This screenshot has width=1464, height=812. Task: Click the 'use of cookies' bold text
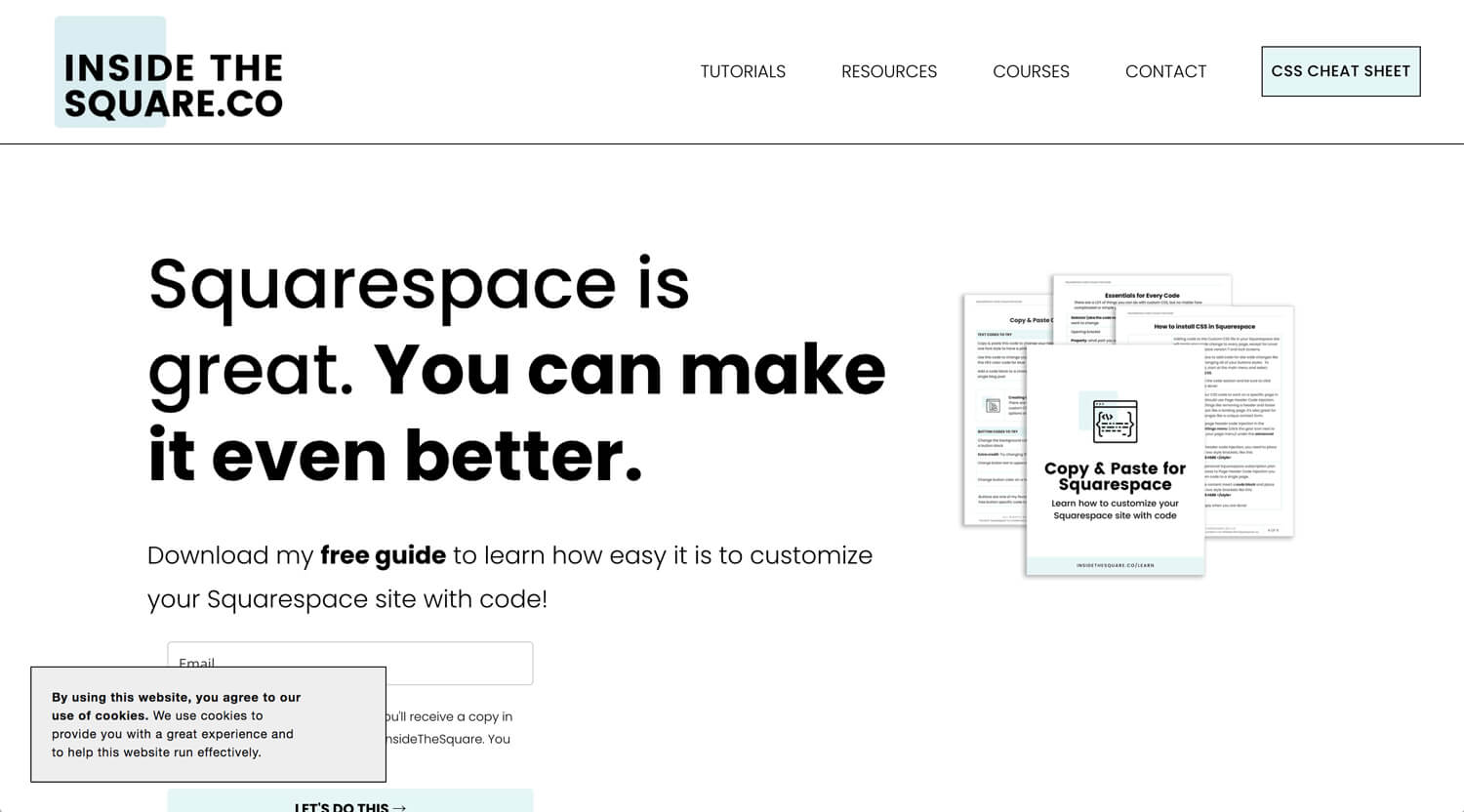[x=100, y=715]
